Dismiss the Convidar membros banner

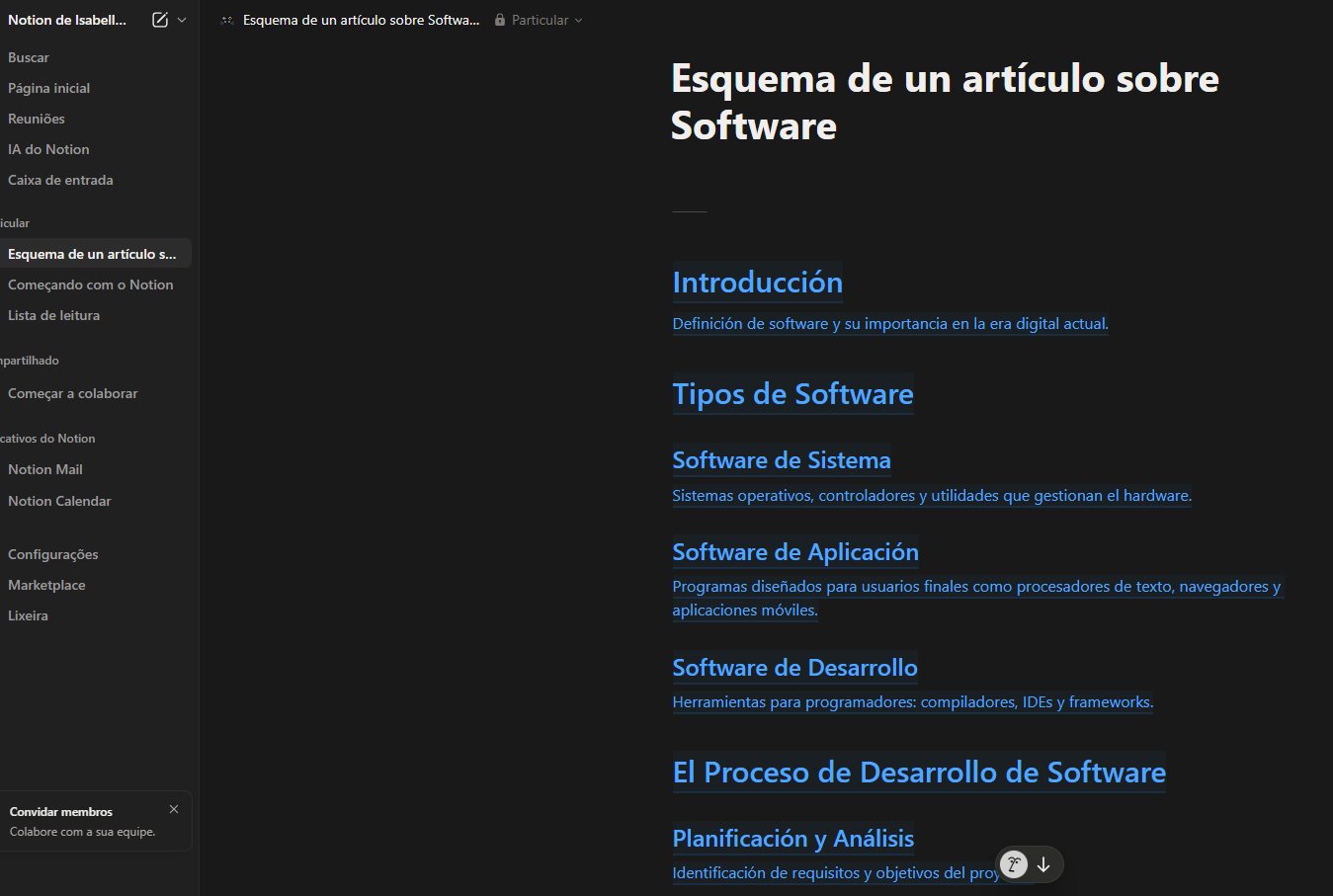tap(174, 808)
